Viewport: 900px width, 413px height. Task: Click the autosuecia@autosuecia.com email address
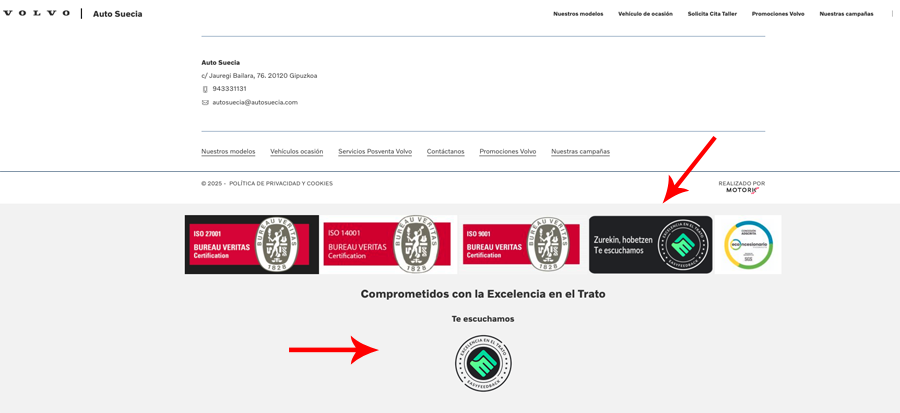(x=255, y=103)
